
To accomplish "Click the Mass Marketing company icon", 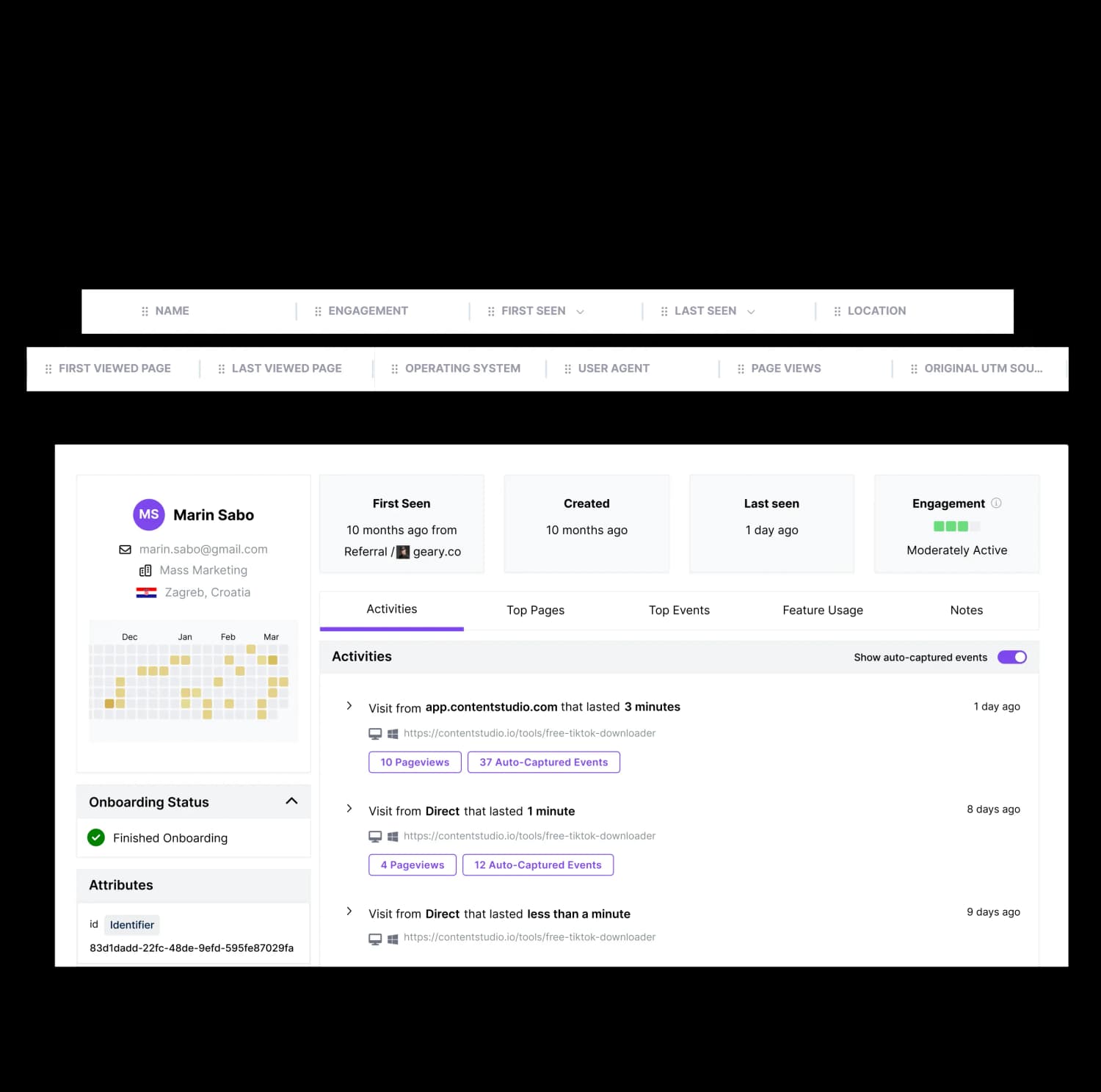I will pyautogui.click(x=145, y=570).
